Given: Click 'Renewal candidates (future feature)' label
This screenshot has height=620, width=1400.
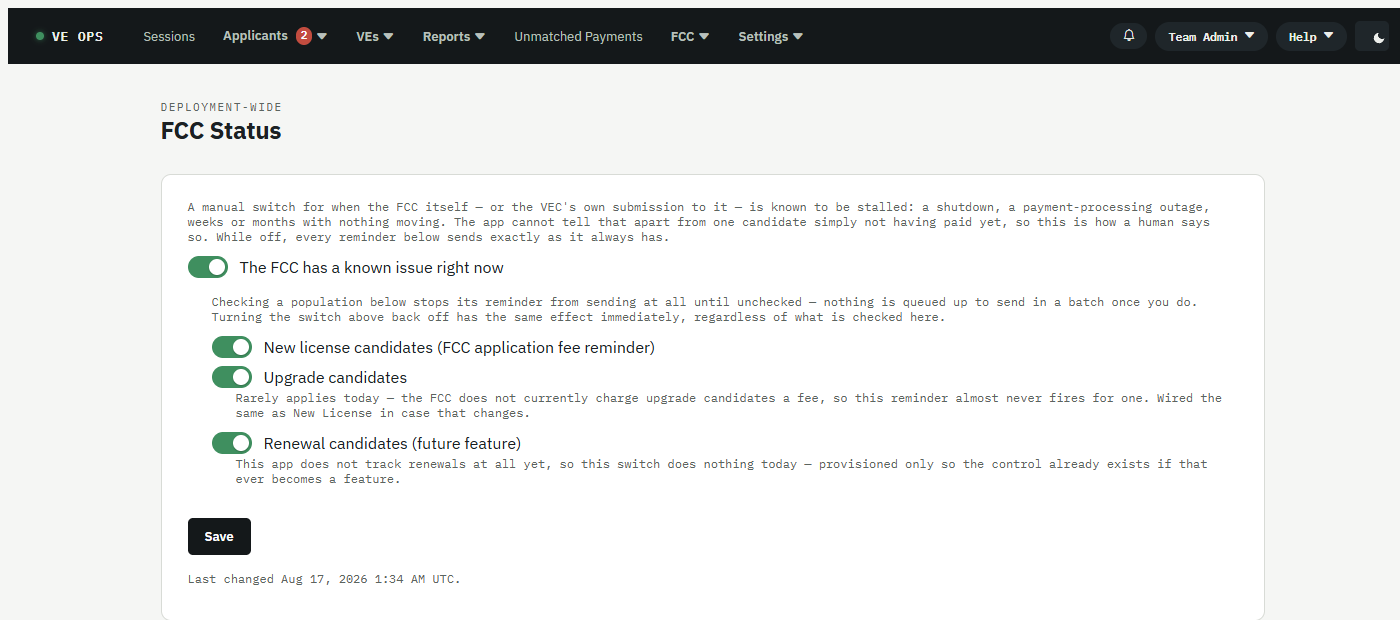Looking at the screenshot, I should pos(392,444).
